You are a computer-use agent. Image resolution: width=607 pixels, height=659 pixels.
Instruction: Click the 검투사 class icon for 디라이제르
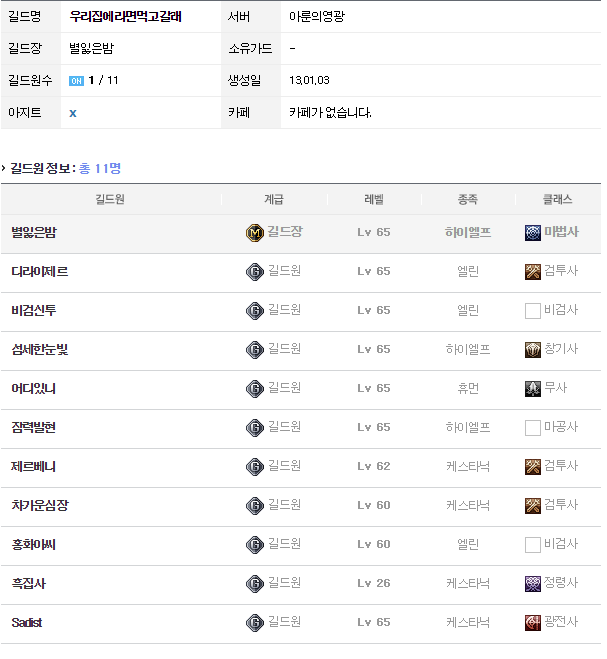pos(533,271)
